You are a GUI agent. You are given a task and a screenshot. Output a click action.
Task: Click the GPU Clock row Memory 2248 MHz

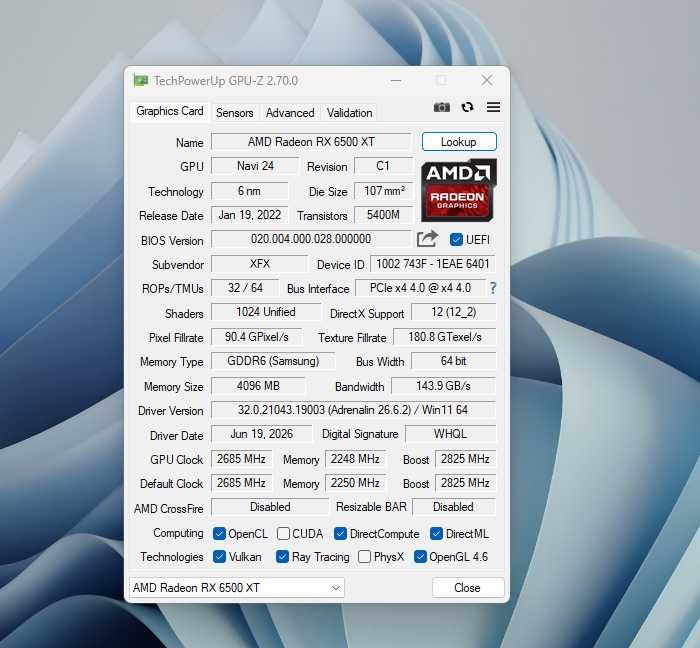point(355,459)
